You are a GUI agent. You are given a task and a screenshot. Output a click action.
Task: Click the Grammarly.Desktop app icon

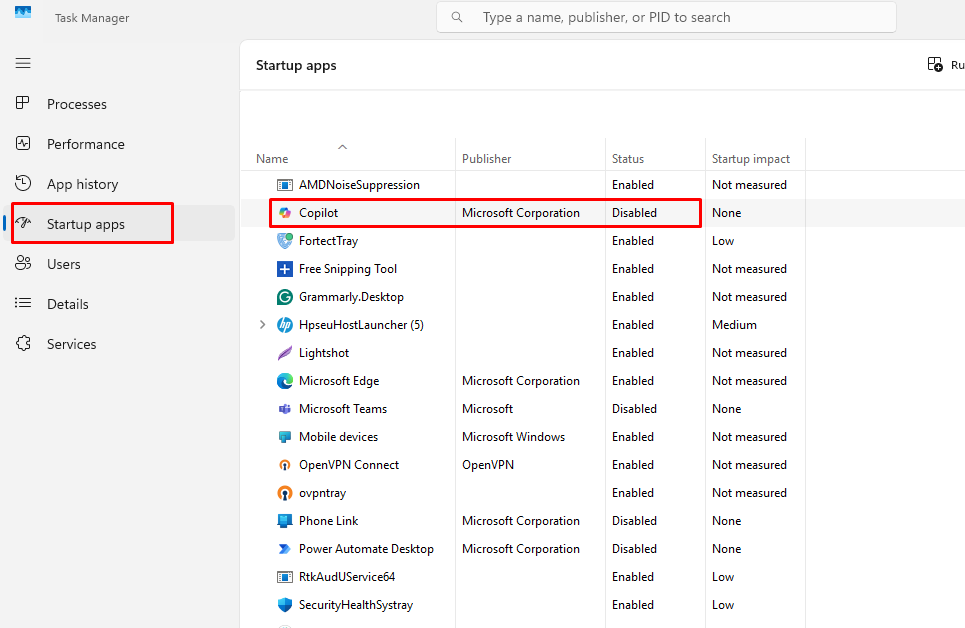pos(283,296)
